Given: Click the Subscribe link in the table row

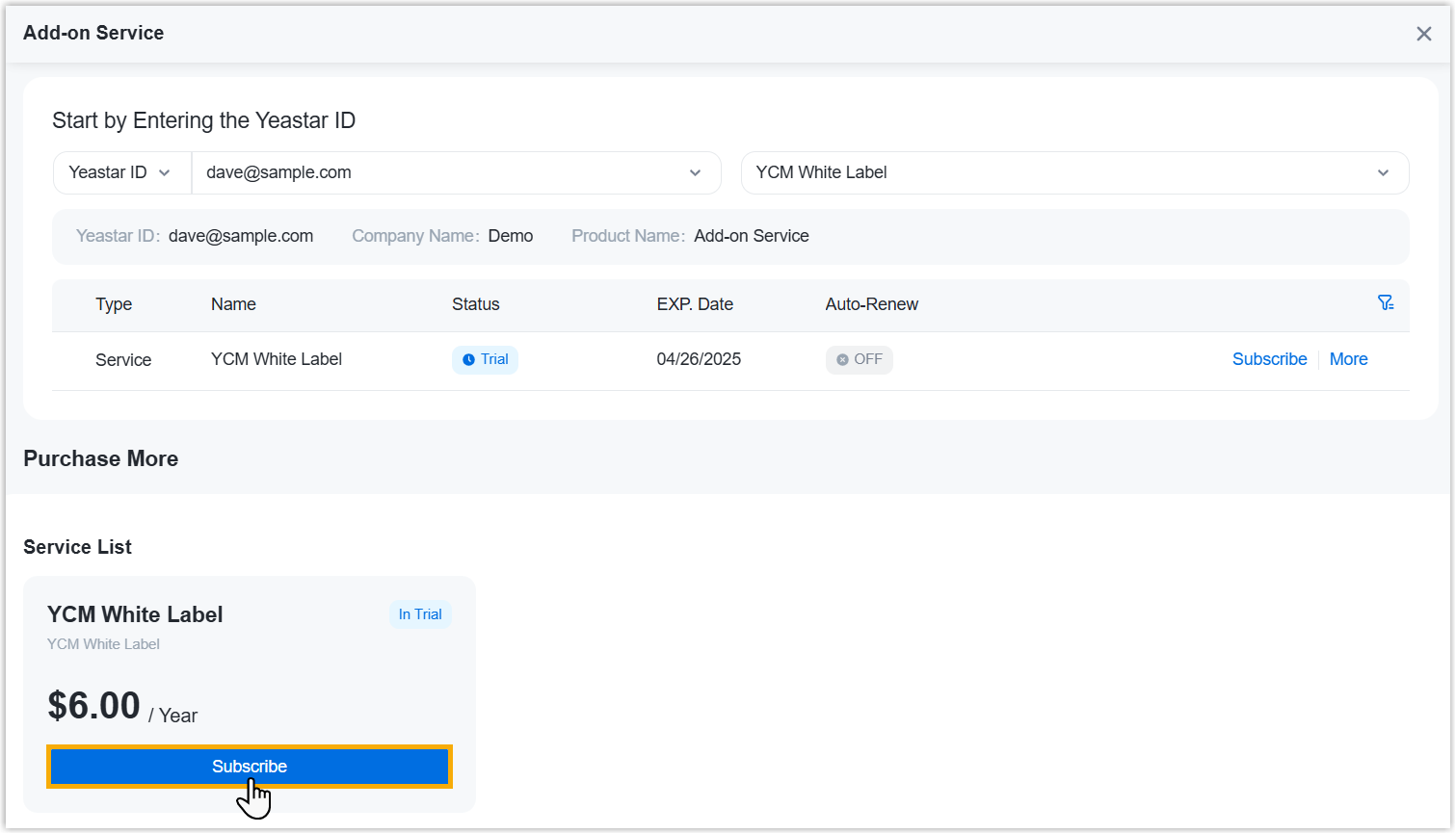Looking at the screenshot, I should (x=1269, y=359).
